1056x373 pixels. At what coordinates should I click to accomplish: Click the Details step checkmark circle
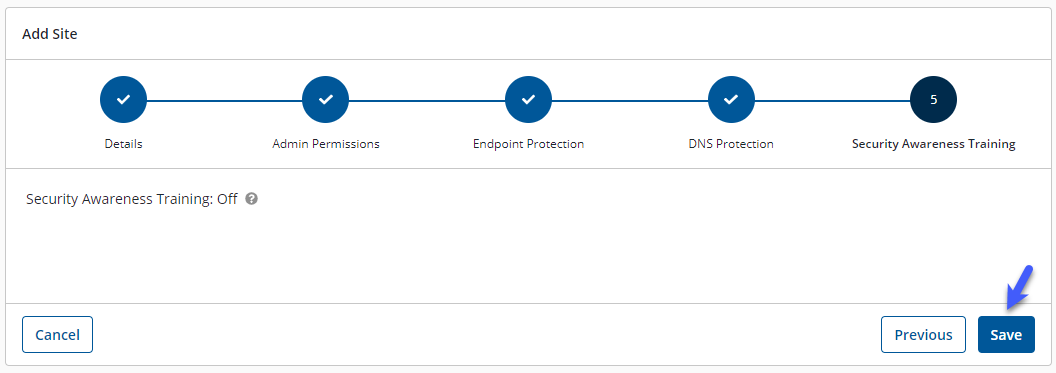pos(123,100)
